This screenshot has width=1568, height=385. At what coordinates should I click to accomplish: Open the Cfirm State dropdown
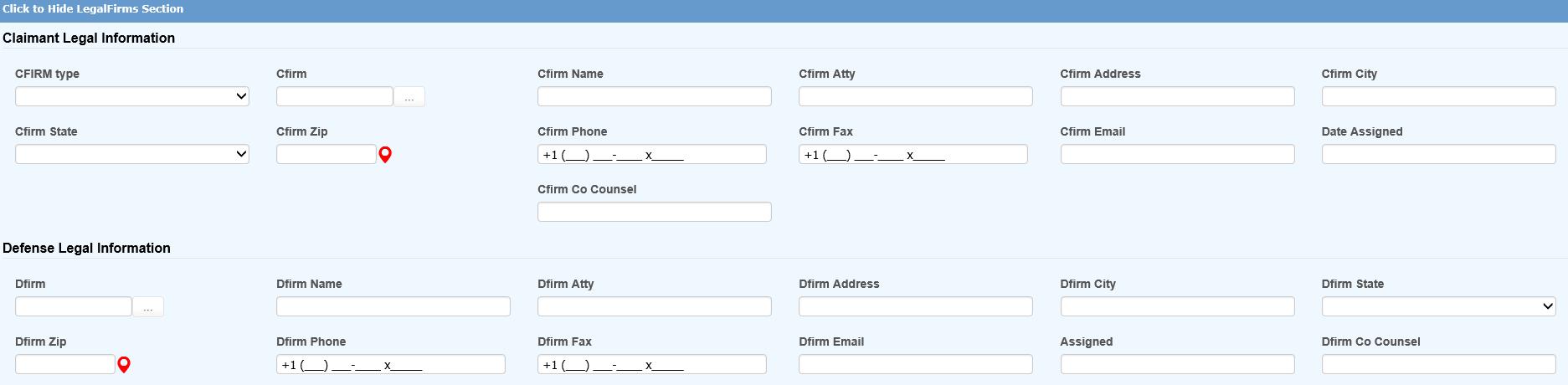[x=132, y=154]
